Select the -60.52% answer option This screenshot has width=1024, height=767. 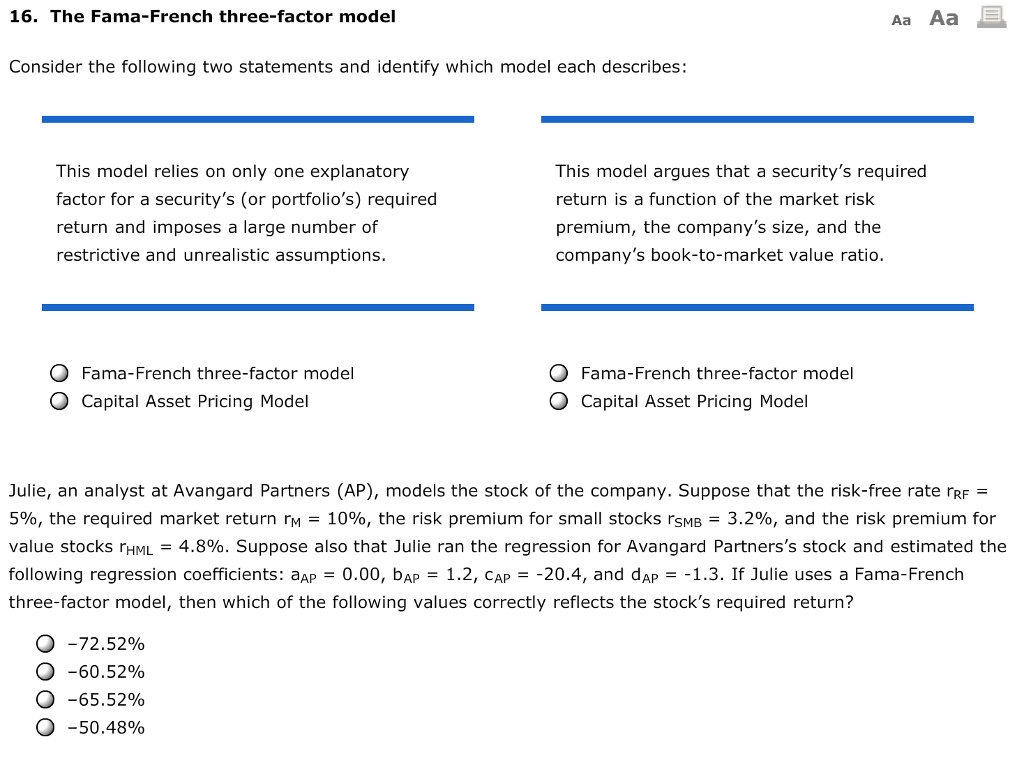44,672
